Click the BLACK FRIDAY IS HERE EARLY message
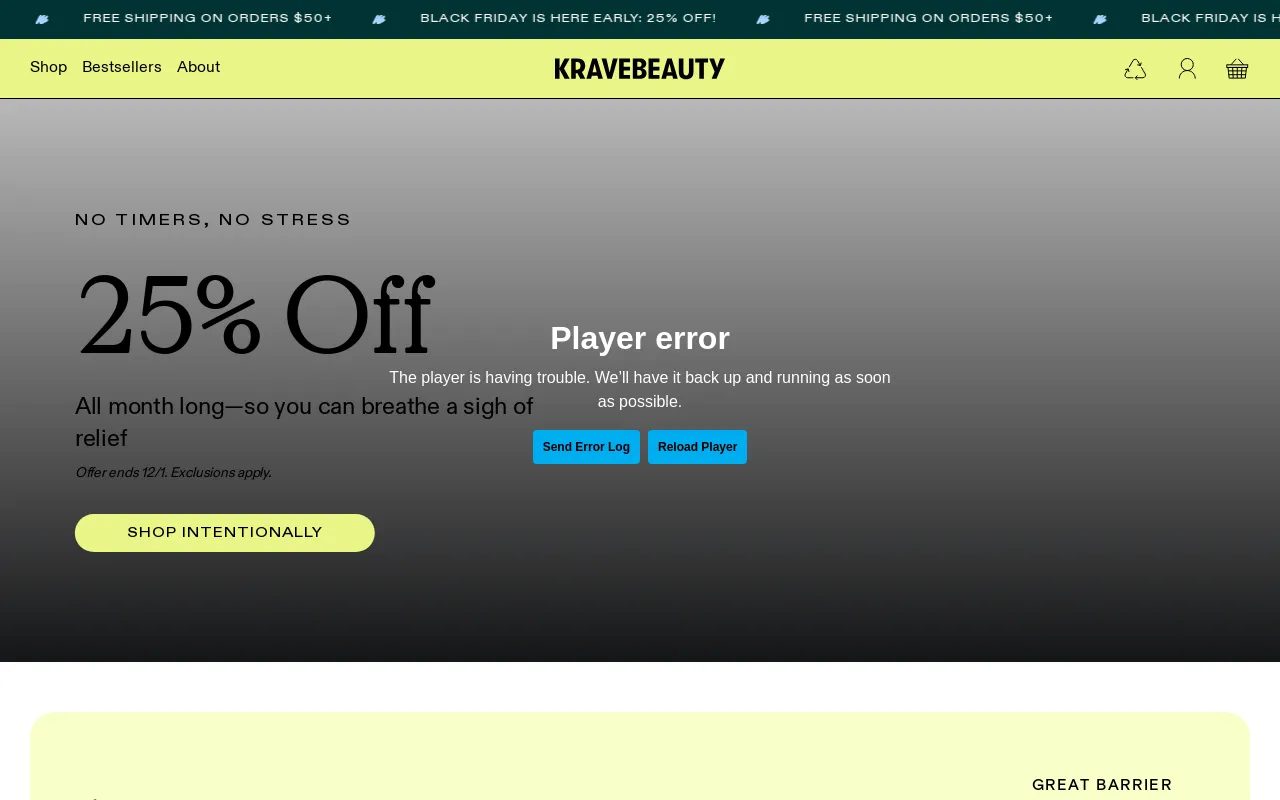The image size is (1280, 800). pyautogui.click(x=567, y=18)
